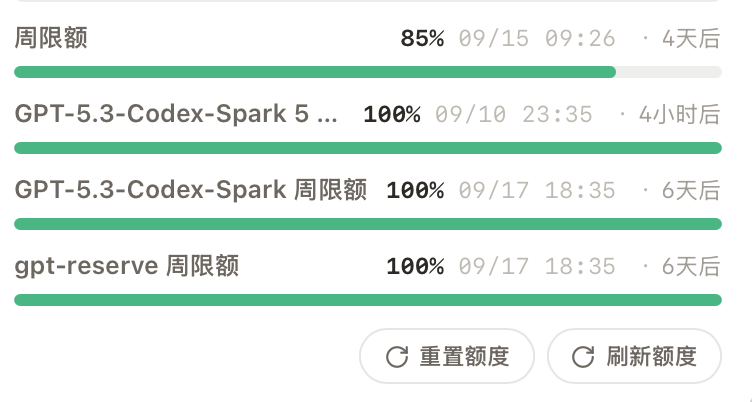This screenshot has height=402, width=752.
Task: Click the 重置额度 button
Action: coord(446,356)
